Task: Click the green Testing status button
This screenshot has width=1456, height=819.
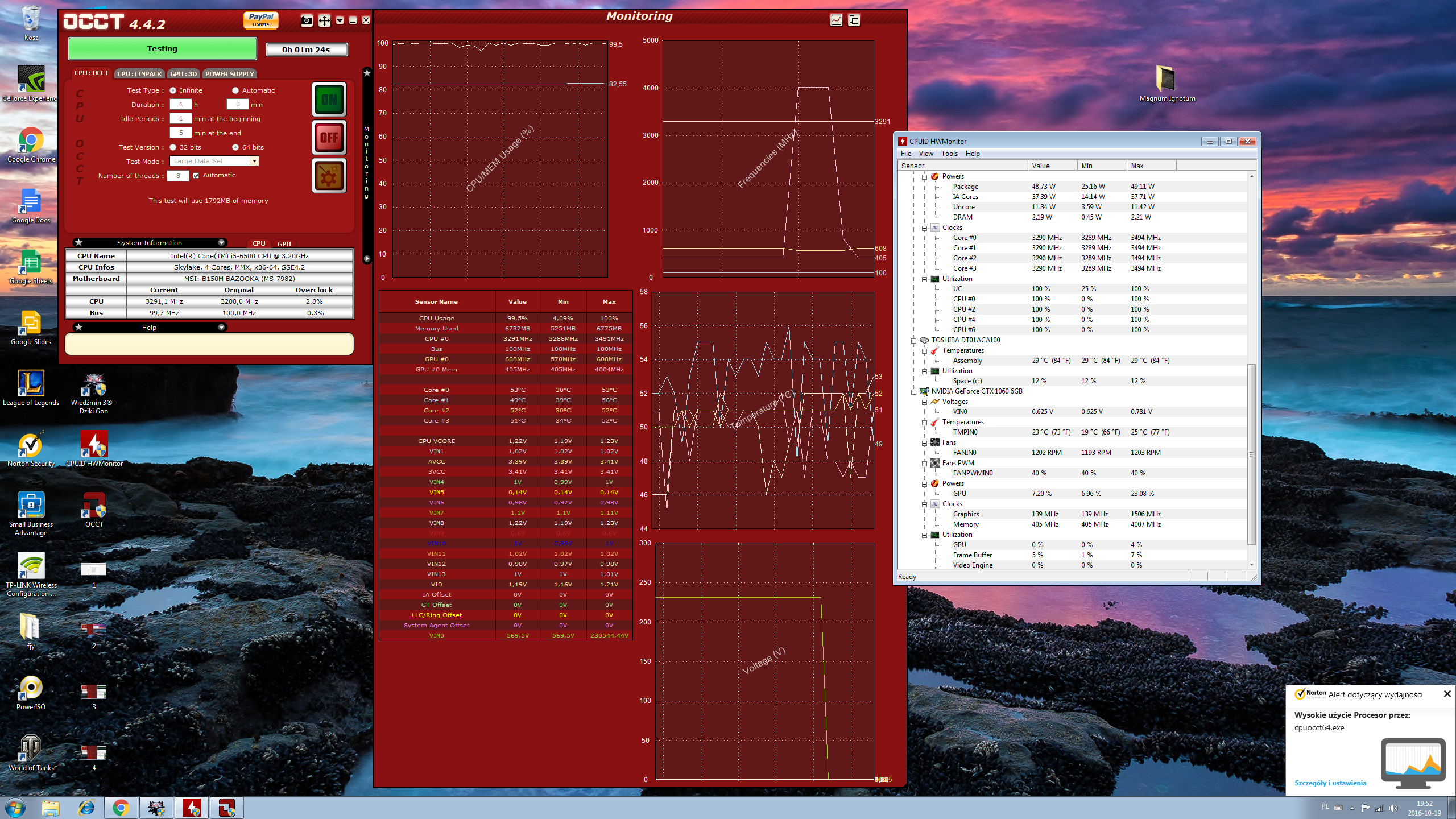Action: coord(163,49)
